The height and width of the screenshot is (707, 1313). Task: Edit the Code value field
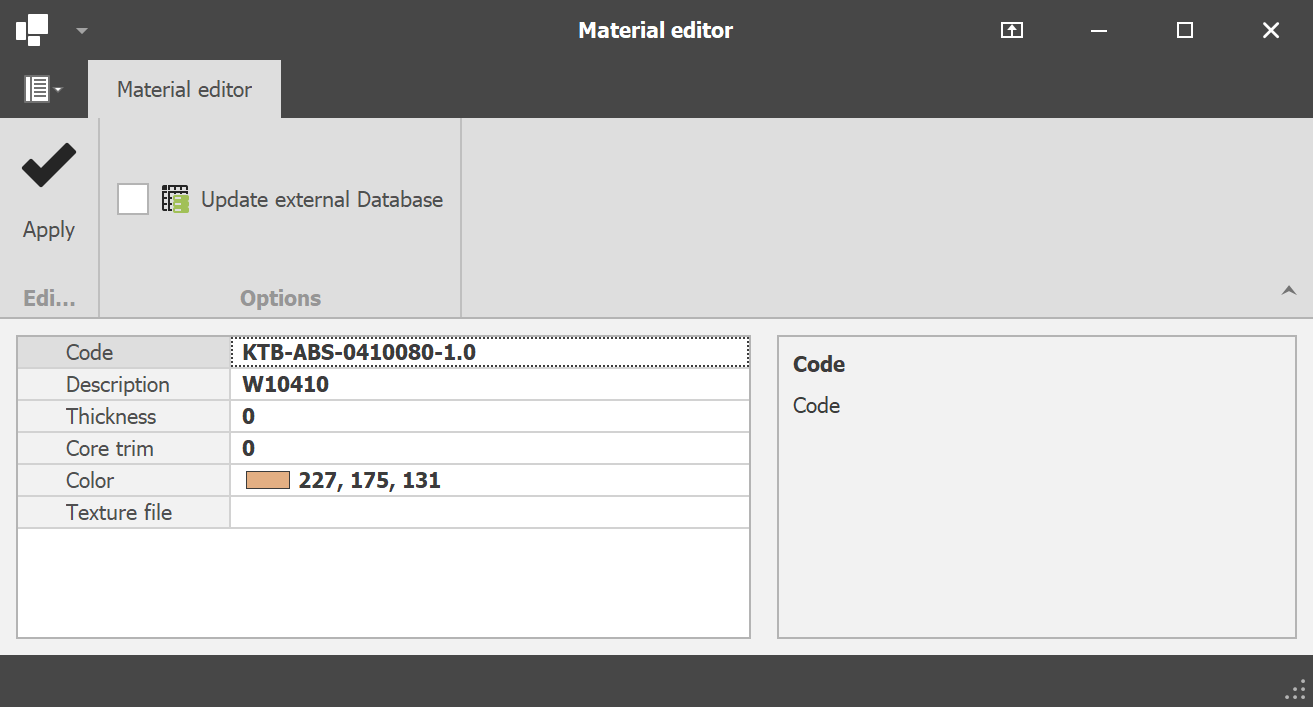tap(490, 353)
